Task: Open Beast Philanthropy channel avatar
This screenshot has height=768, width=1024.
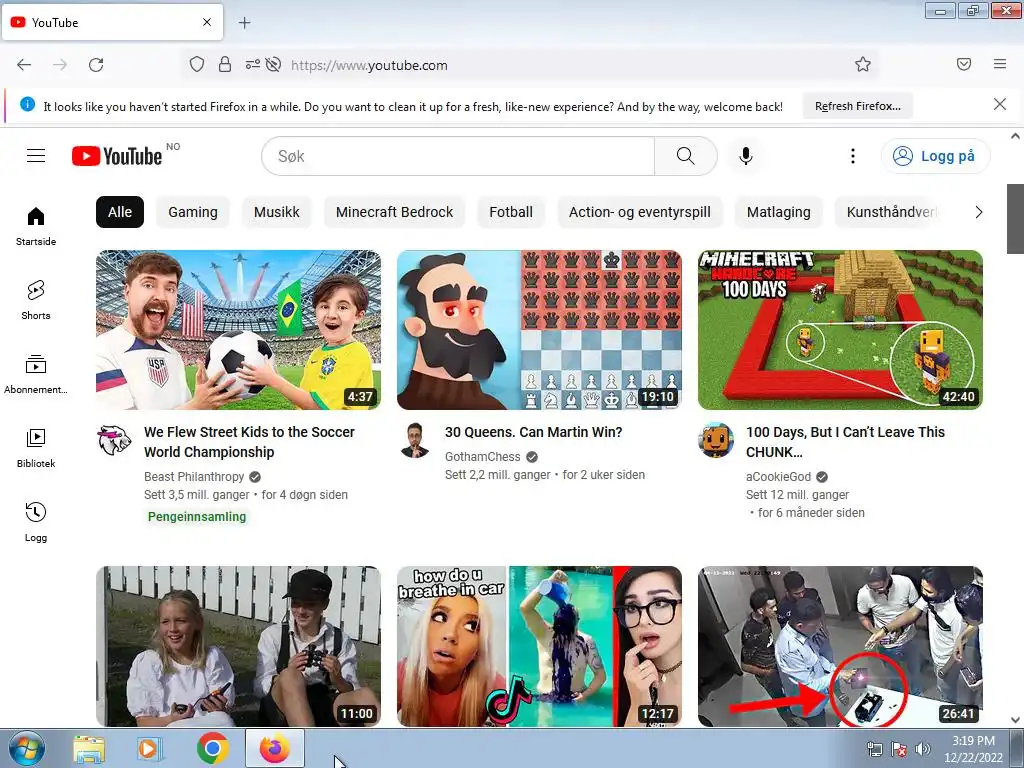Action: point(114,440)
